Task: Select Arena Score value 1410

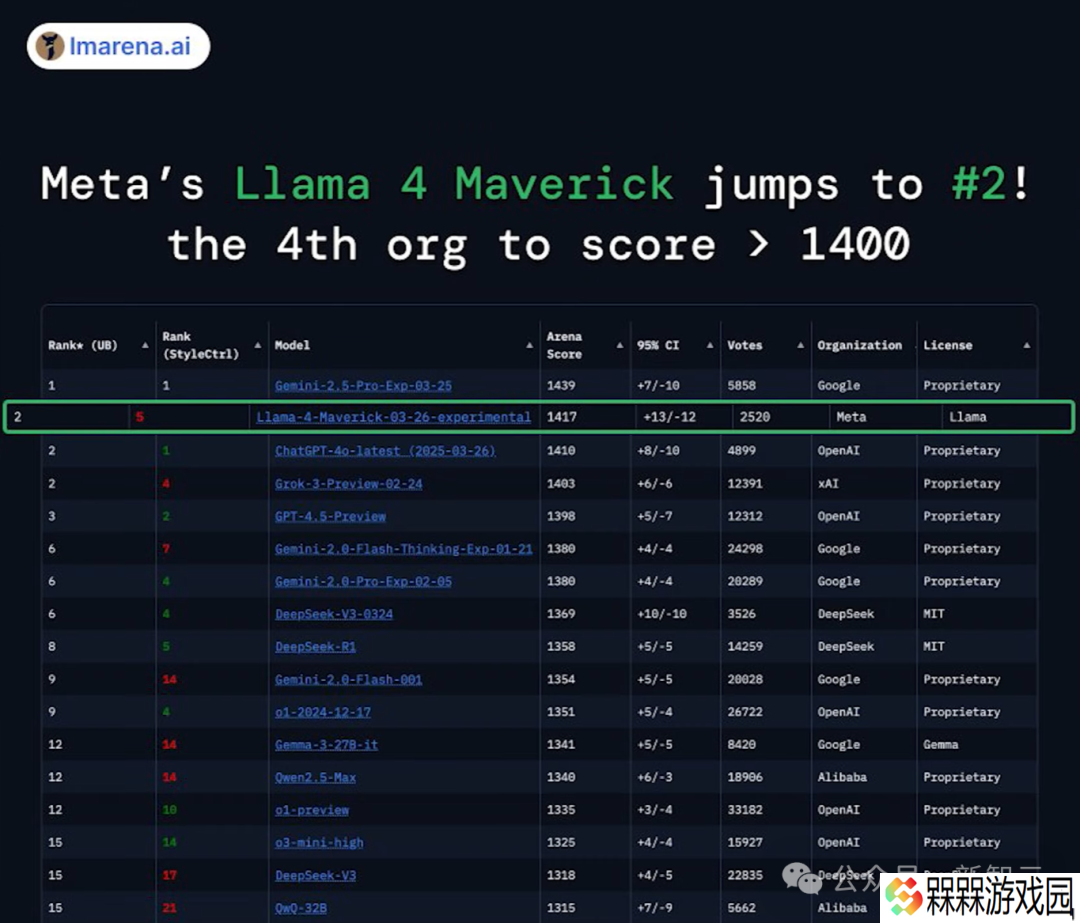Action: click(561, 450)
